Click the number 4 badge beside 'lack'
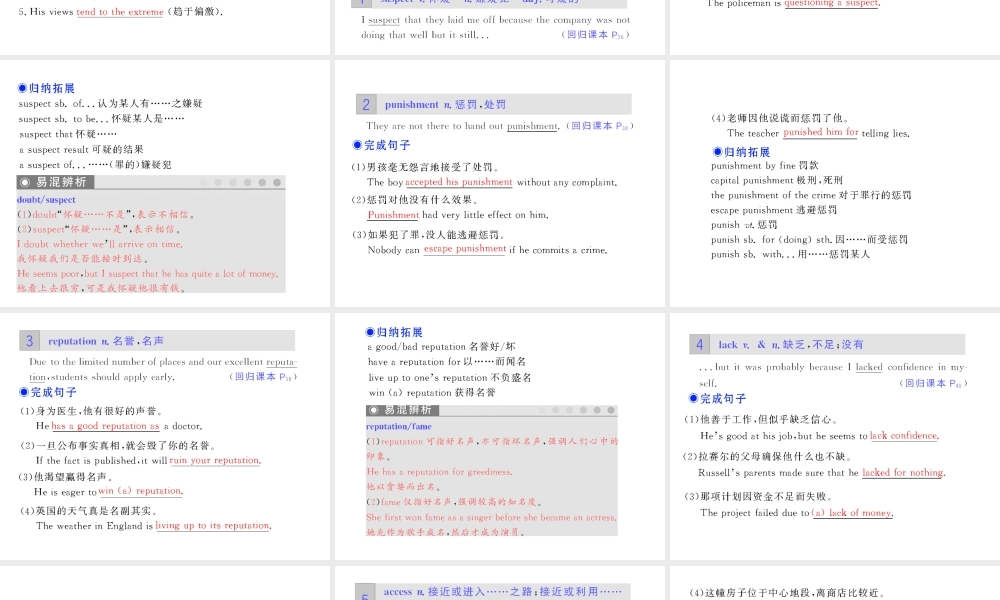This screenshot has width=1000, height=600. 700,344
